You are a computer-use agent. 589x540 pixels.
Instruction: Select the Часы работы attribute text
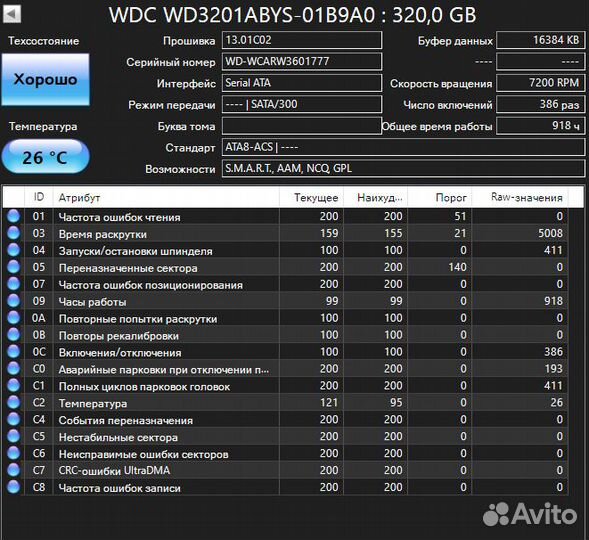pos(92,302)
